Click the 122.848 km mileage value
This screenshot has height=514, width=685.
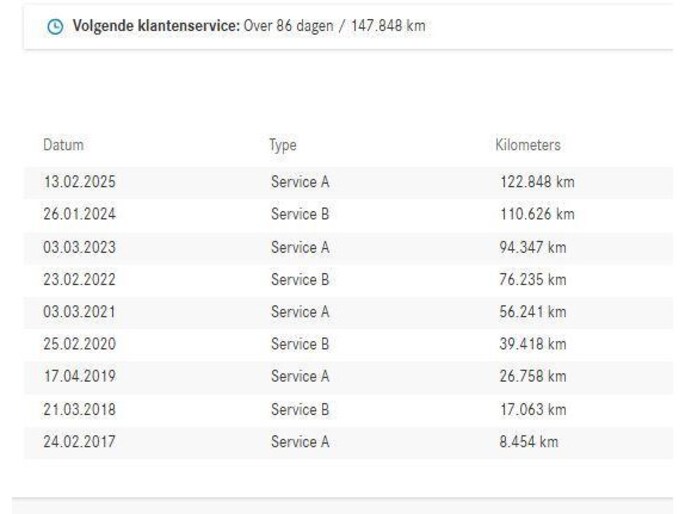[537, 182]
